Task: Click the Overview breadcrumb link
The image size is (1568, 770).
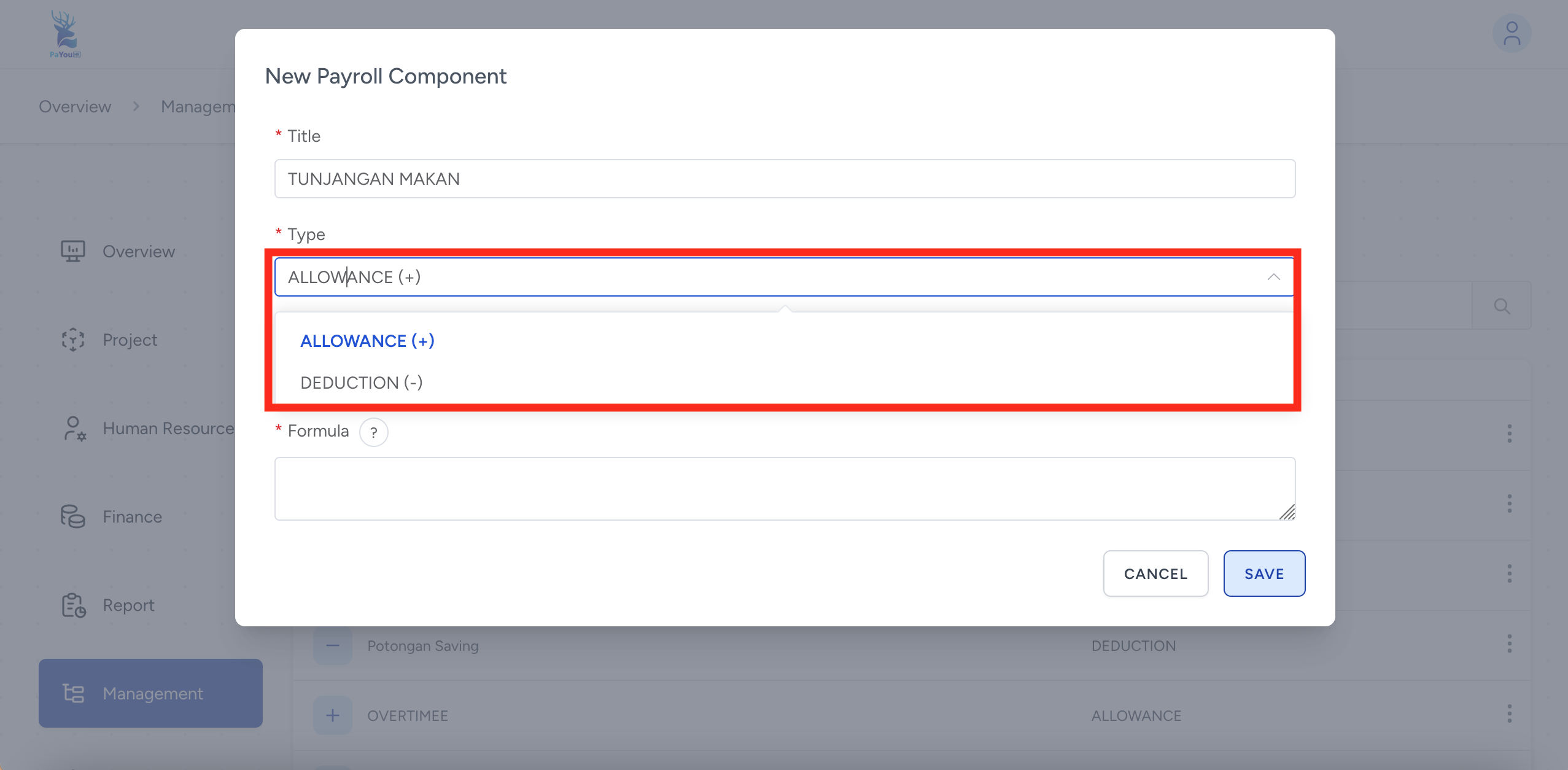Action: tap(75, 106)
